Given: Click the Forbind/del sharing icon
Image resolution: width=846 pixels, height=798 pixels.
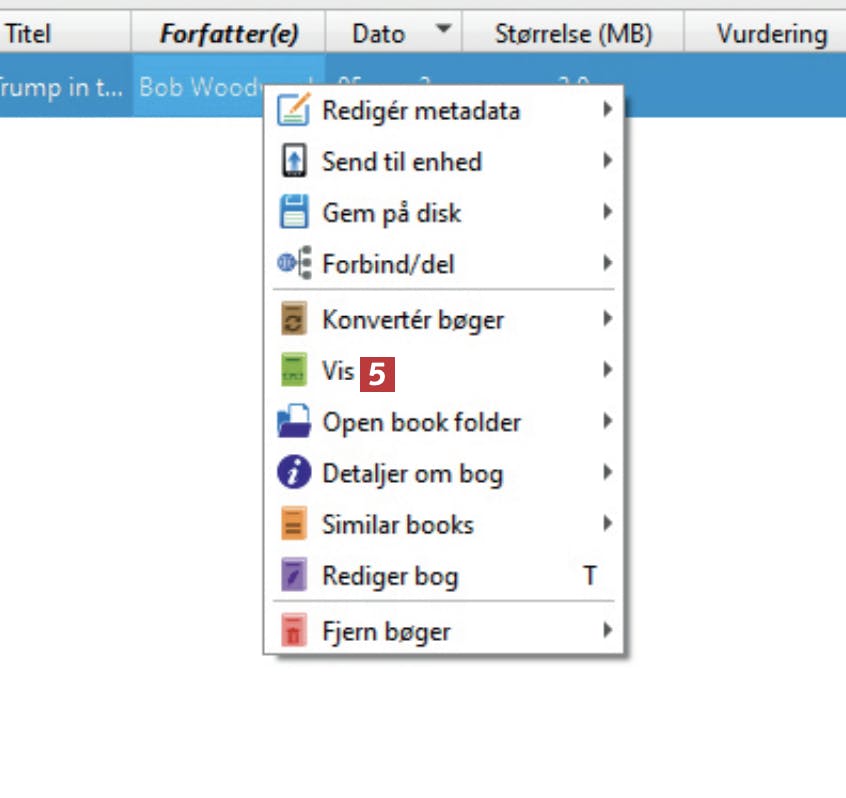Looking at the screenshot, I should pos(294,264).
